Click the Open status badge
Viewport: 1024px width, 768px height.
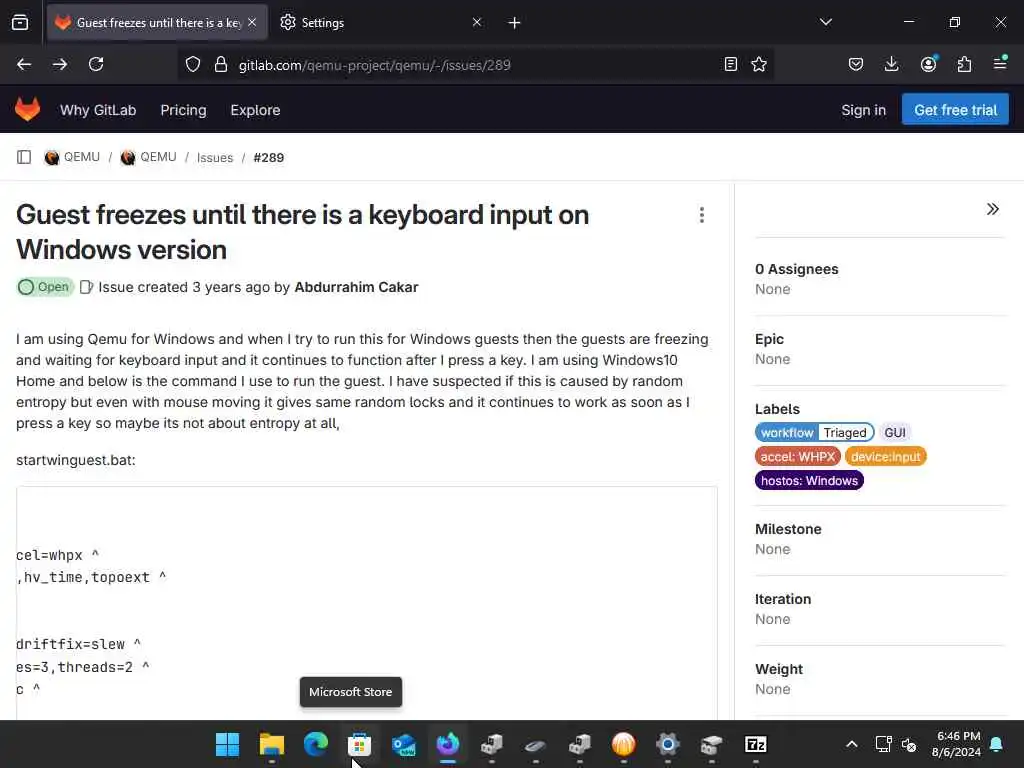click(x=45, y=287)
